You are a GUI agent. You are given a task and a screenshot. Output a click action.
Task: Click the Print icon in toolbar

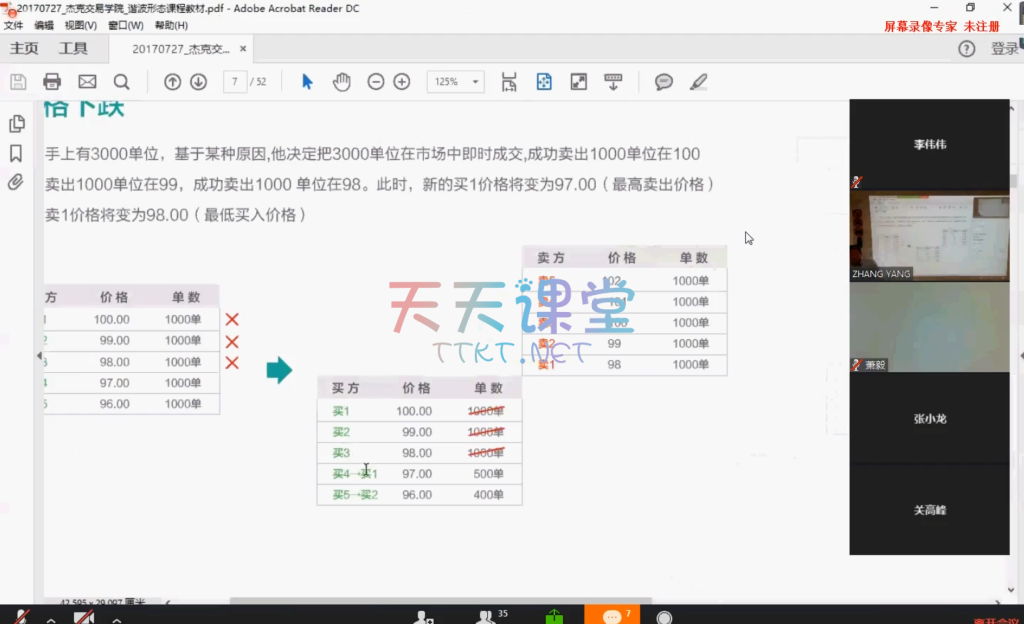pyautogui.click(x=52, y=82)
